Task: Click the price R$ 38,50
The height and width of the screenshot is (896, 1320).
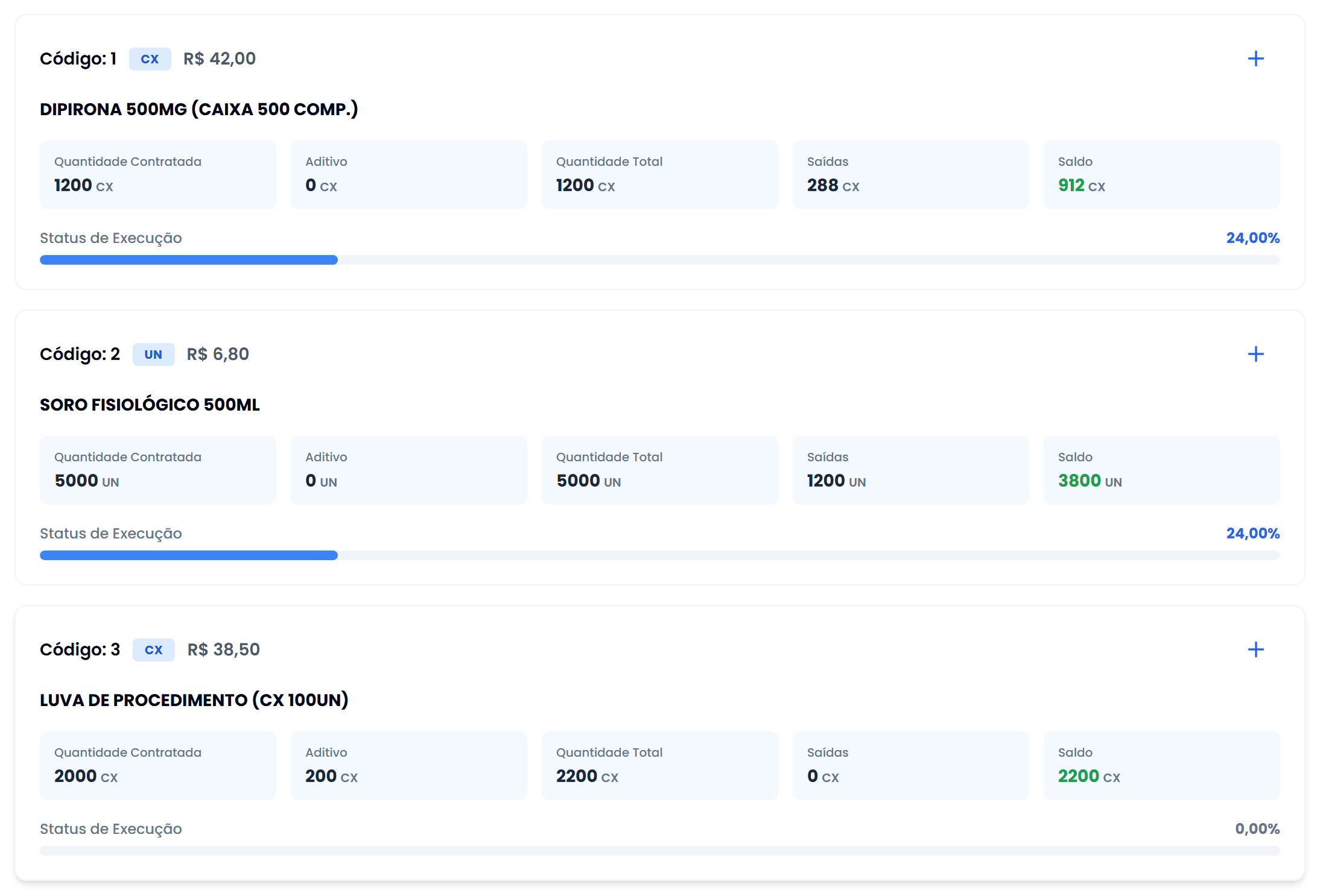Action: (x=224, y=649)
